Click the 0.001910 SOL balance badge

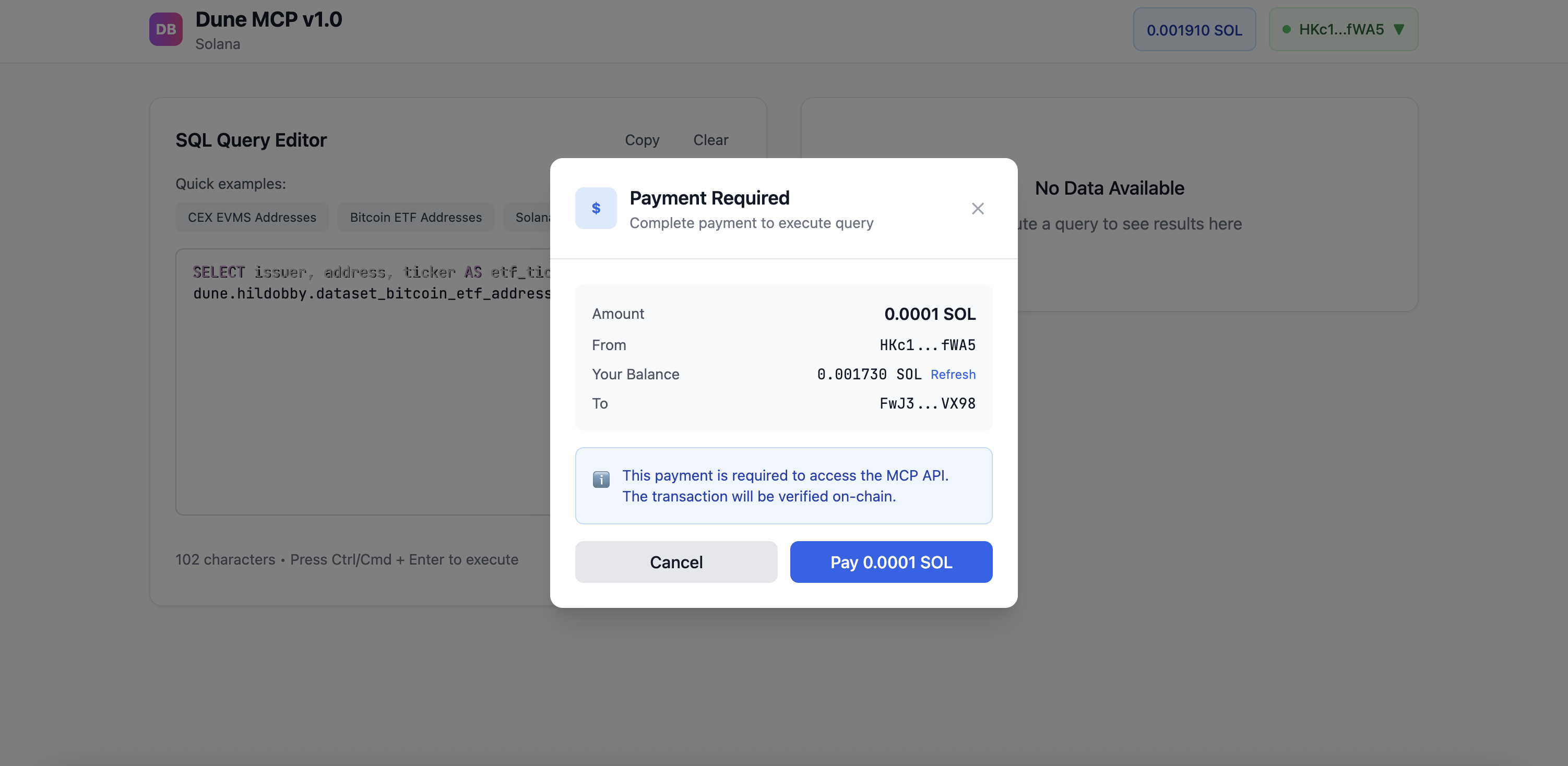point(1194,29)
